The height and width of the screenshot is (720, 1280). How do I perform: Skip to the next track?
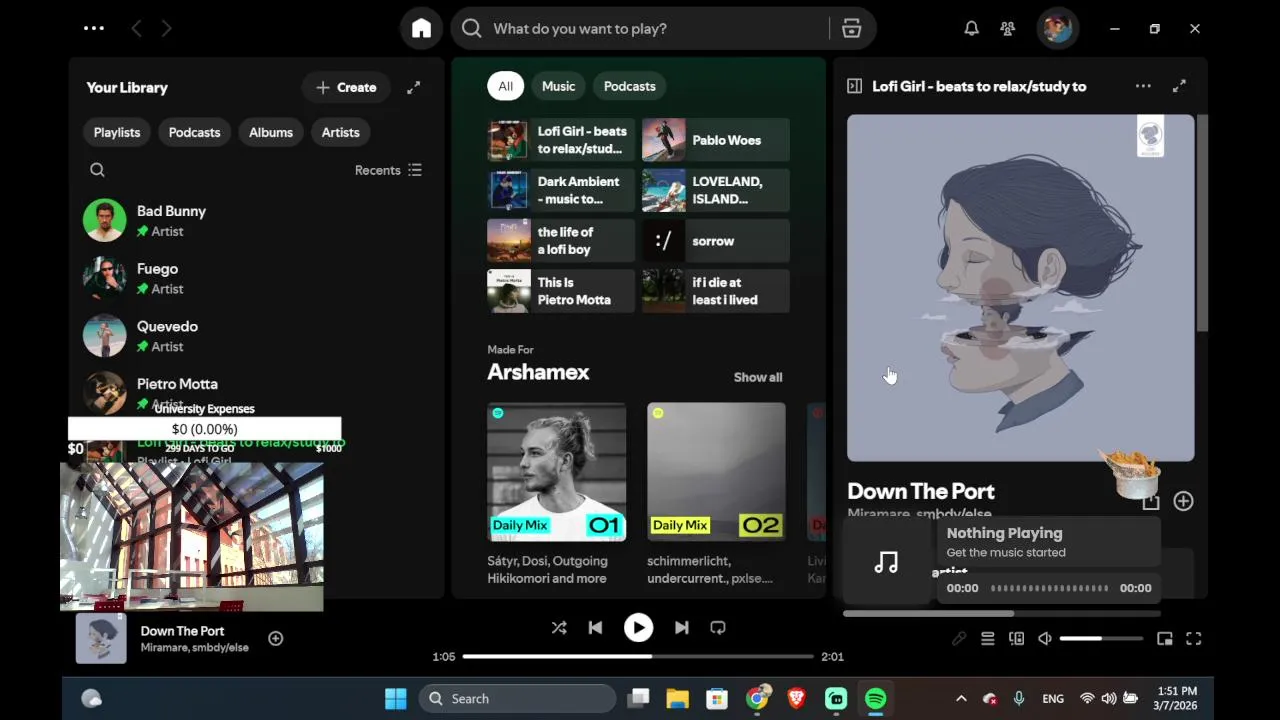(681, 628)
